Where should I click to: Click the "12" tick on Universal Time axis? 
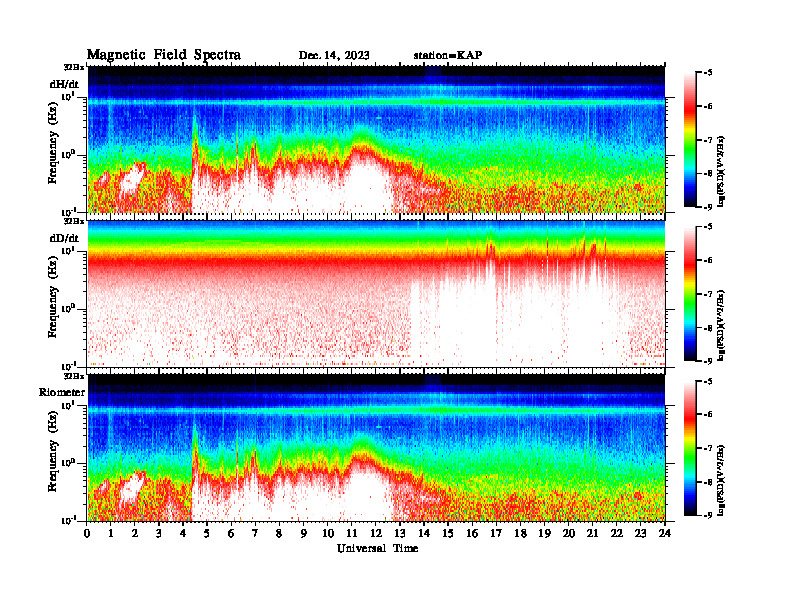coord(376,534)
